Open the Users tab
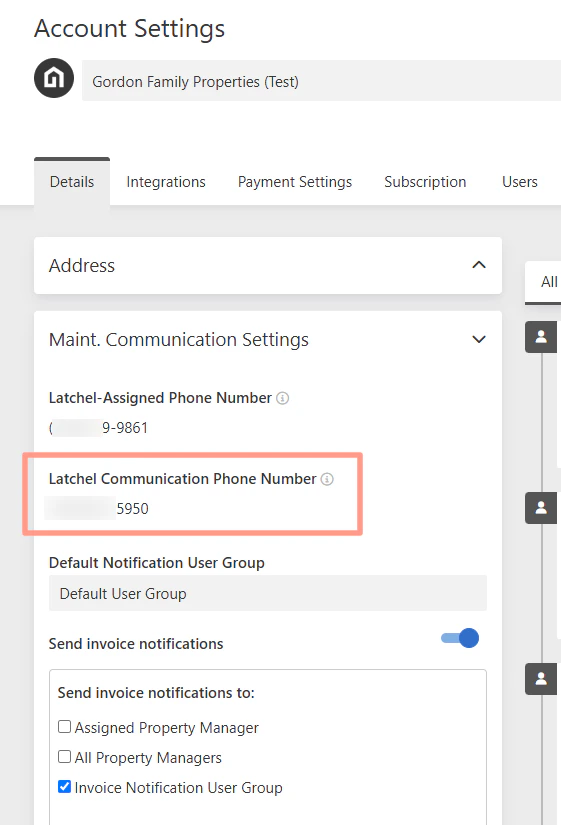This screenshot has width=561, height=825. [520, 182]
